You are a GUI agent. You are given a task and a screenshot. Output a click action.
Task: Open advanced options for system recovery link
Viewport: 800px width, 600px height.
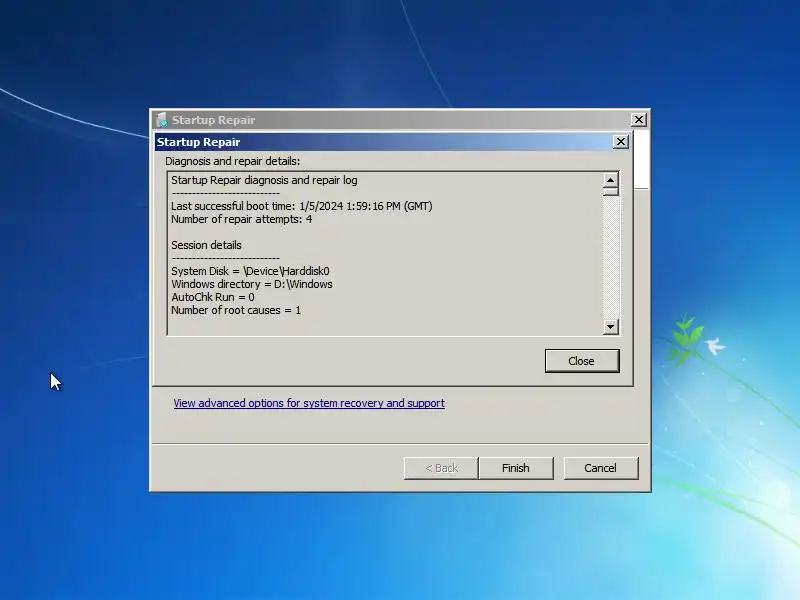point(309,403)
